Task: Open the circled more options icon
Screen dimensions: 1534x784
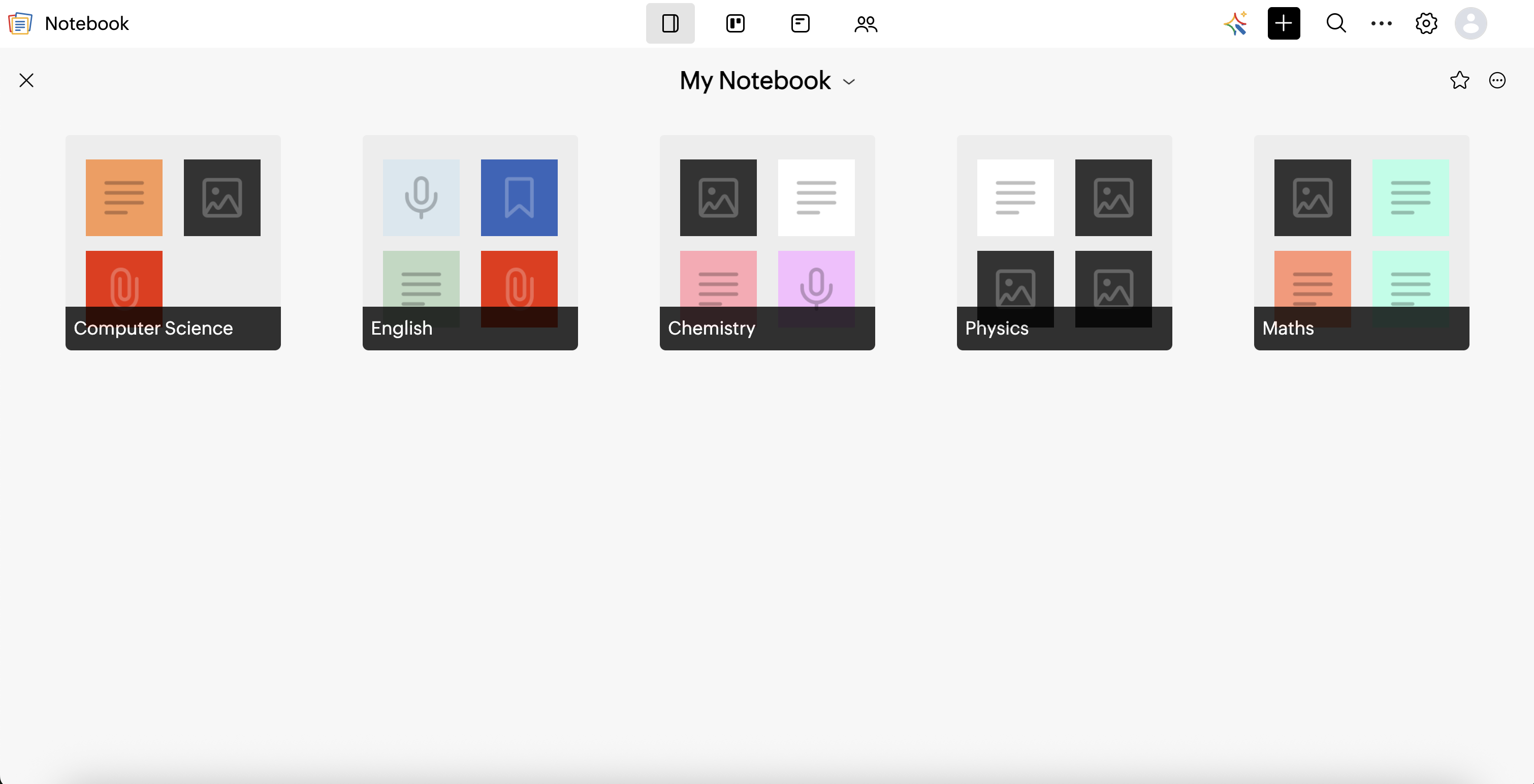Action: [1497, 80]
